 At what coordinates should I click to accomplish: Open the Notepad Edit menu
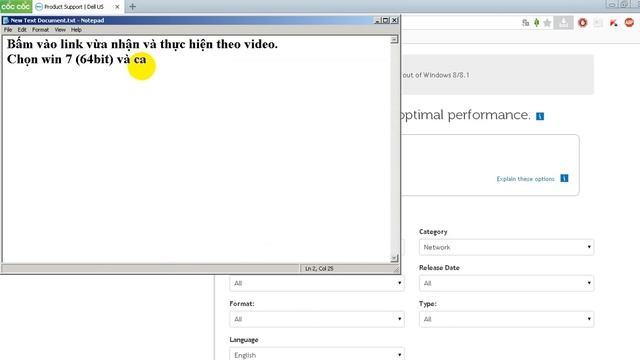(22, 30)
